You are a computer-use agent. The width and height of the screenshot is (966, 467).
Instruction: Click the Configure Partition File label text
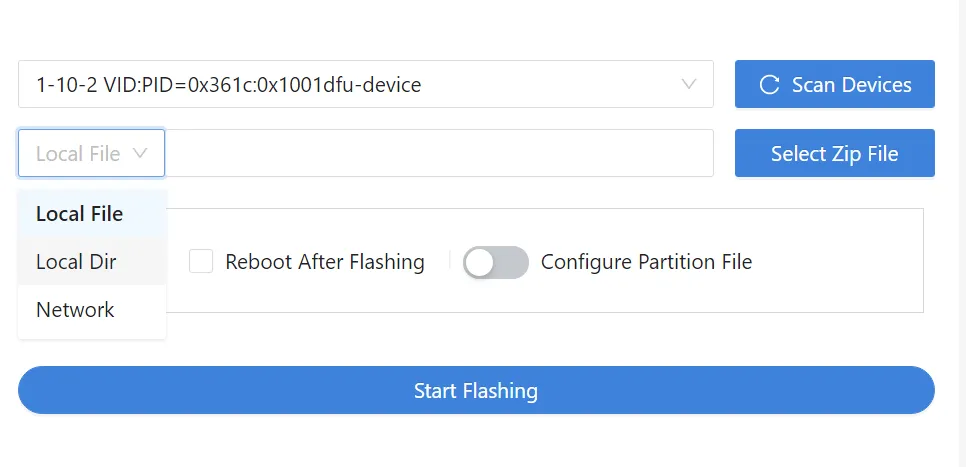[x=646, y=262]
